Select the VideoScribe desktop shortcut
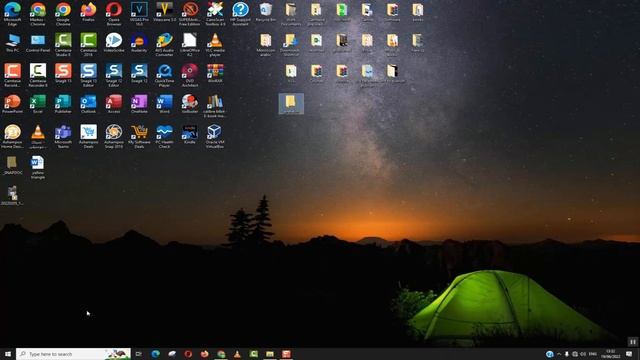Screen dimensions: 640x360 pos(113,42)
